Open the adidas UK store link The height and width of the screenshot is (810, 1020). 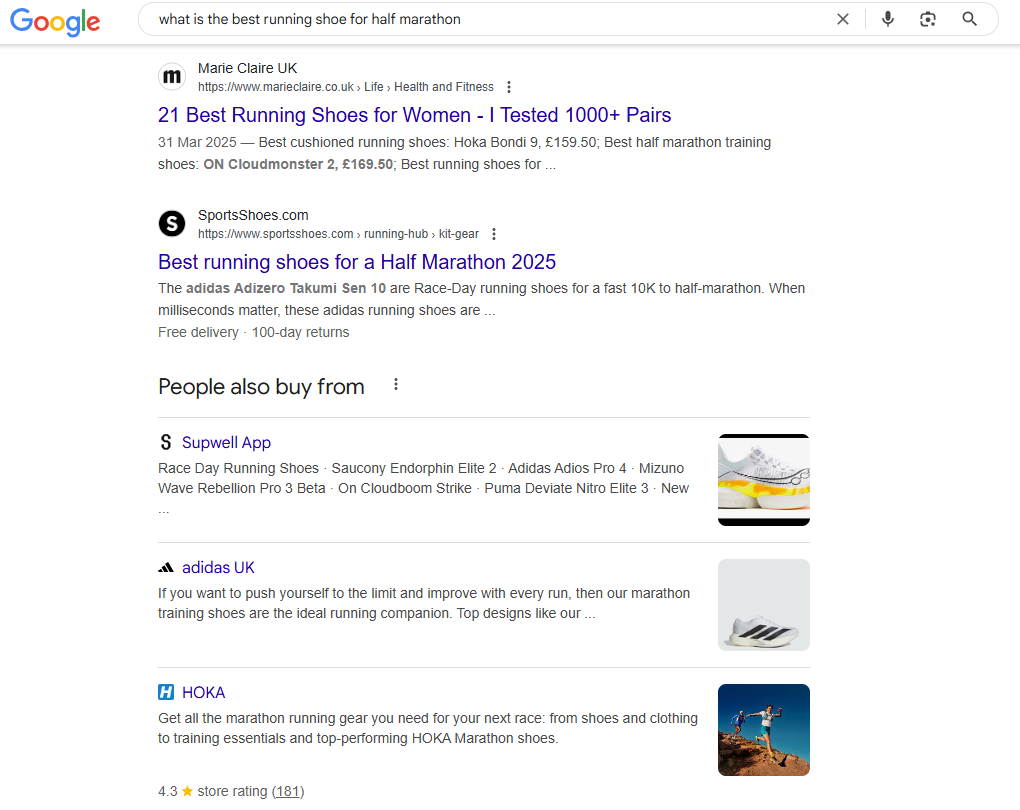tap(218, 567)
